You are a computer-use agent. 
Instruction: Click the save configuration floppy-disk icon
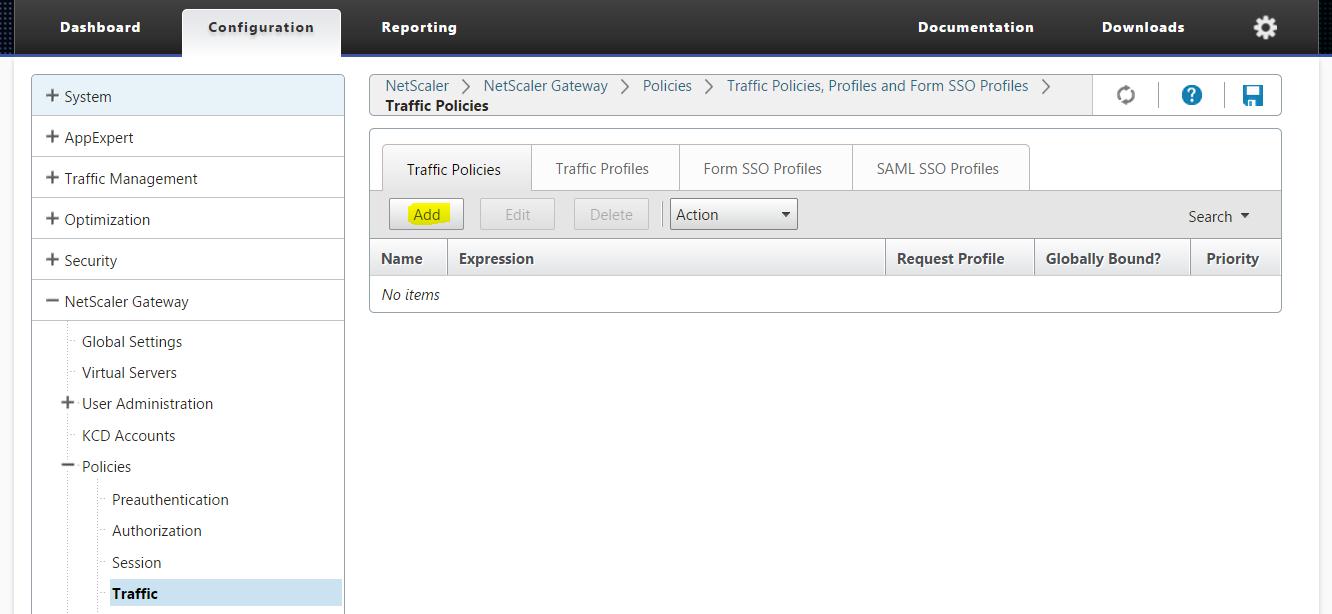pos(1252,95)
